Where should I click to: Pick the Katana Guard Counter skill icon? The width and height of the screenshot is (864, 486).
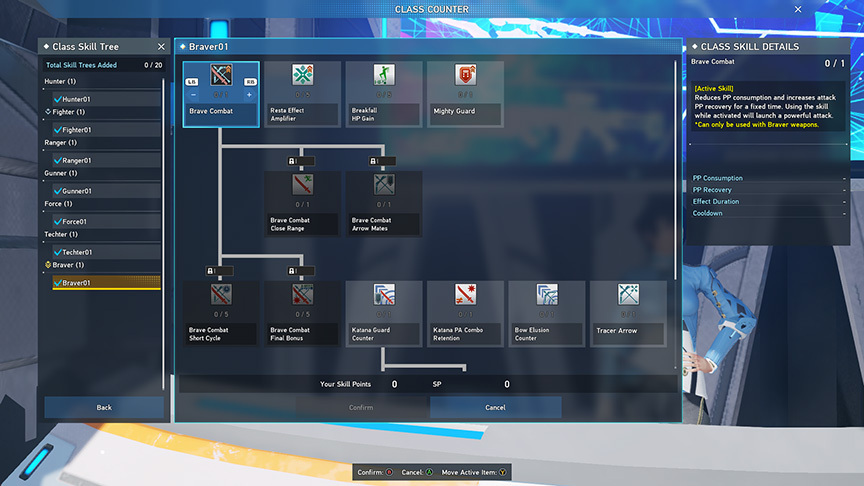coord(384,295)
